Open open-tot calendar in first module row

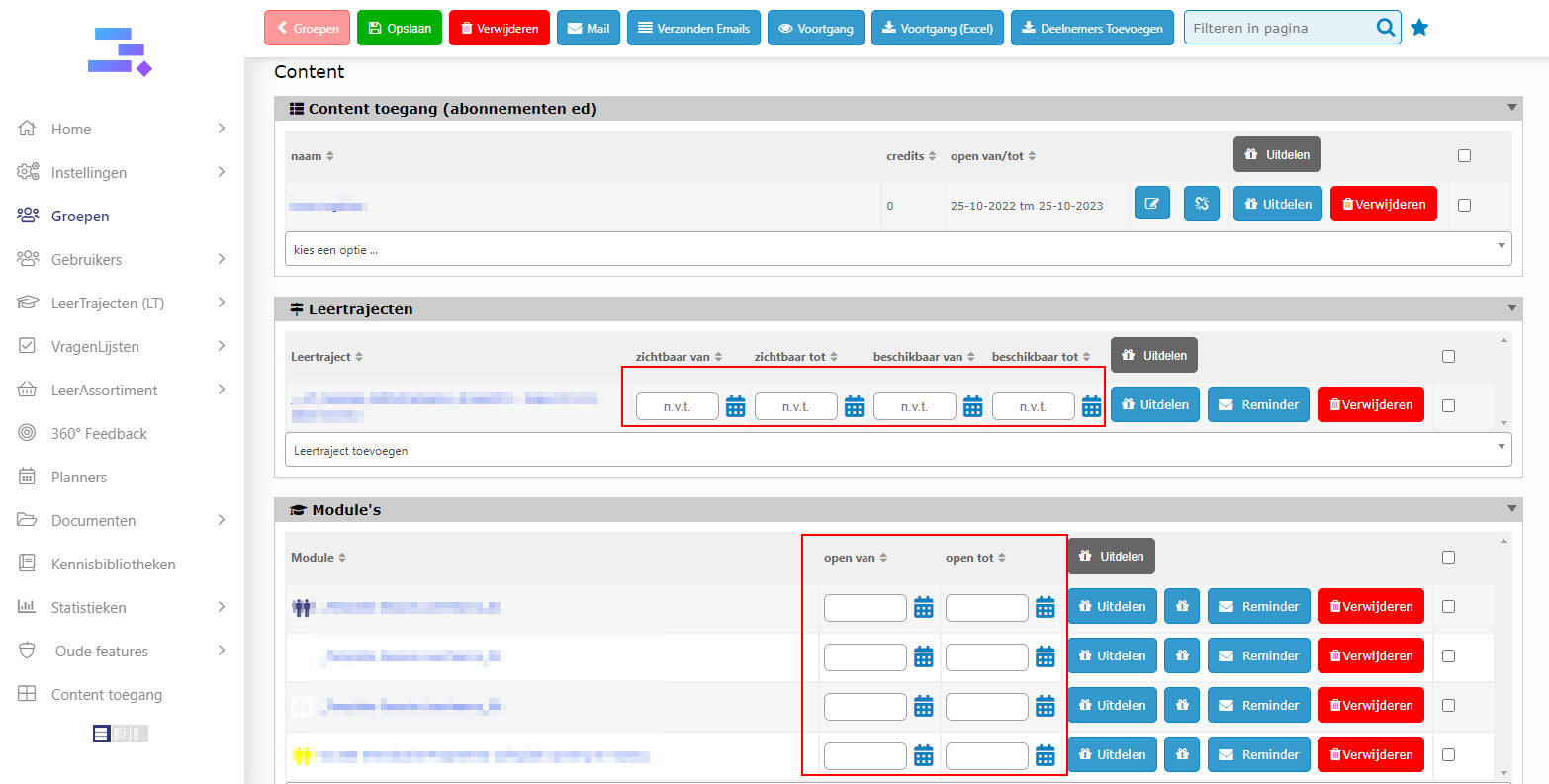(x=1045, y=607)
